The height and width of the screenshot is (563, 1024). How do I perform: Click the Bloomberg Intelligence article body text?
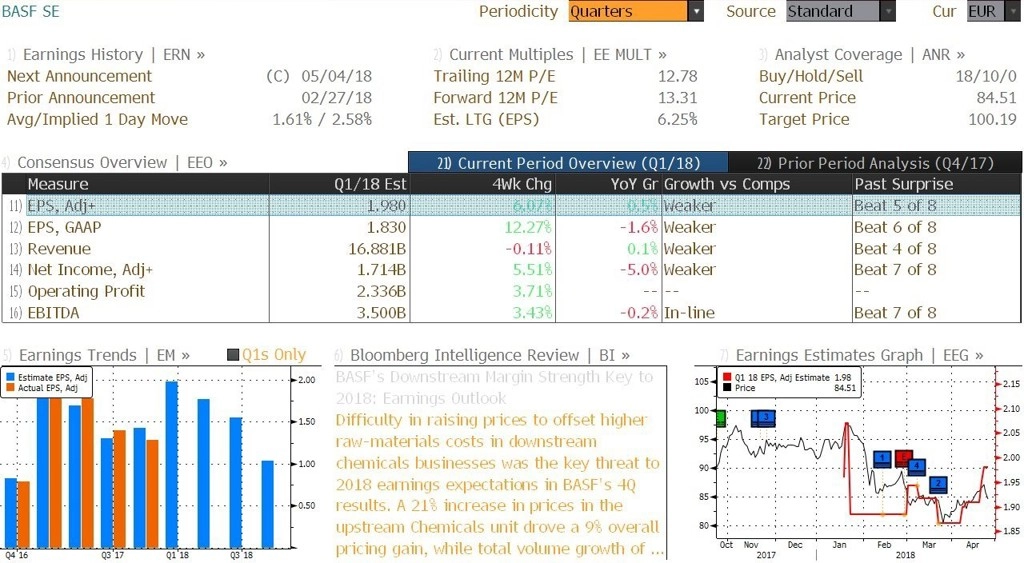point(498,484)
